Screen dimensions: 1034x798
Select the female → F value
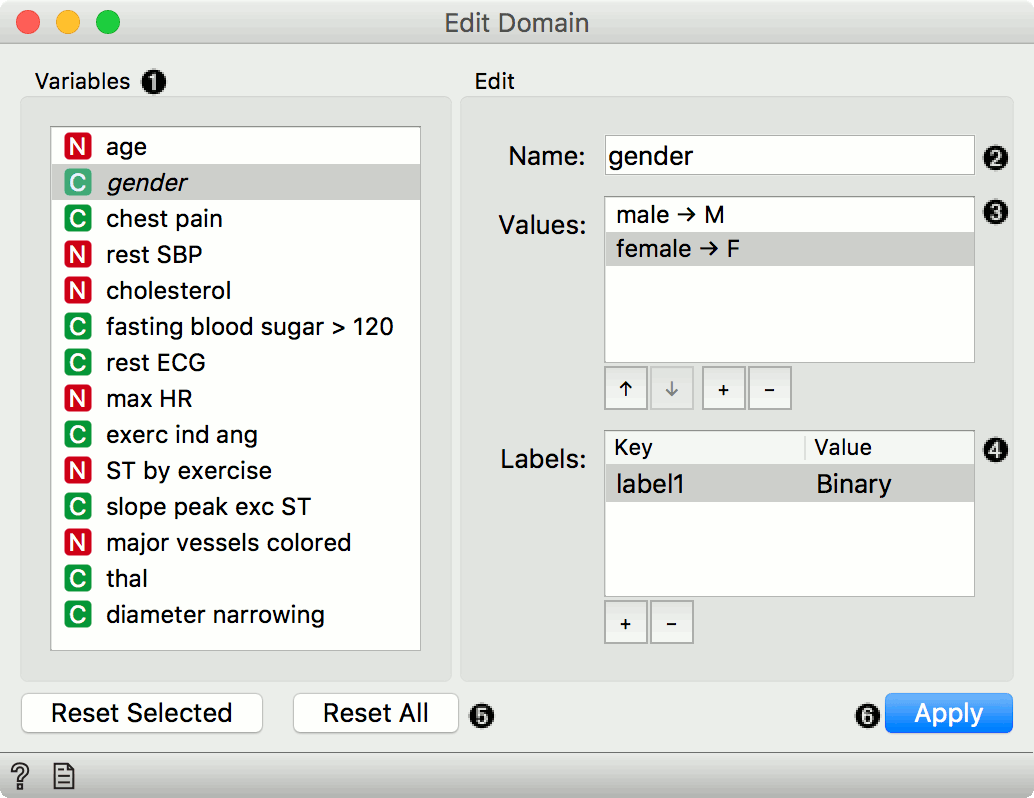click(678, 249)
